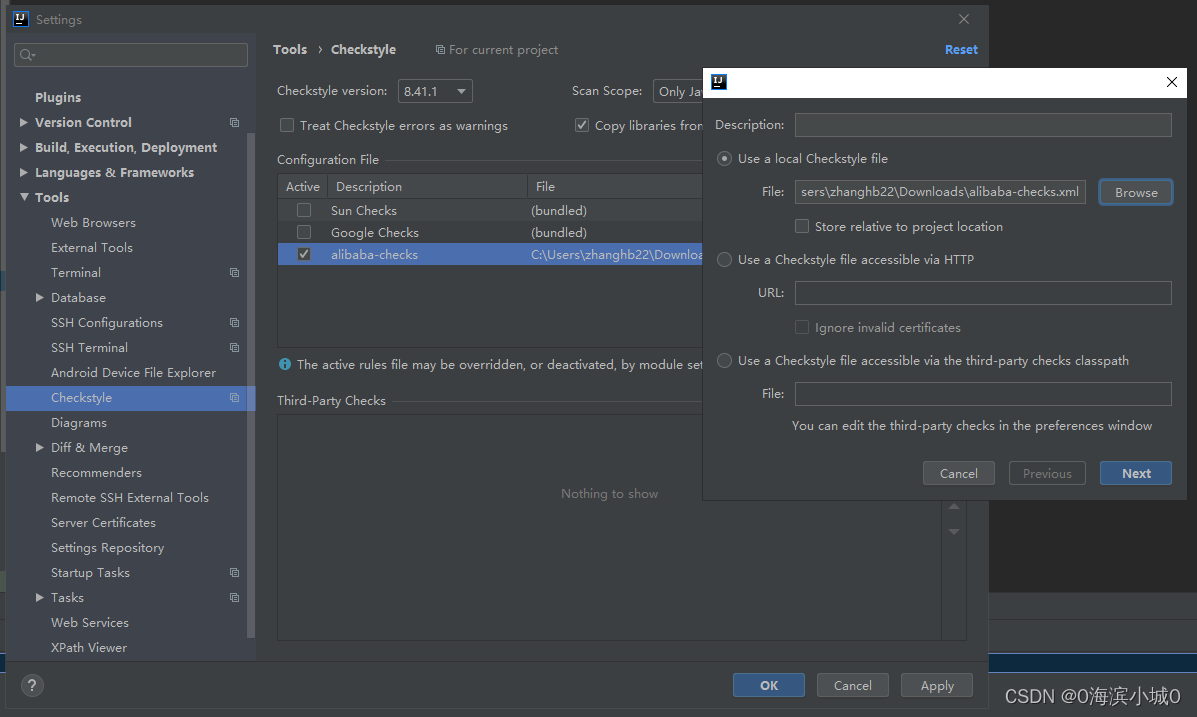Click OK in Settings
1197x717 pixels.
769,685
